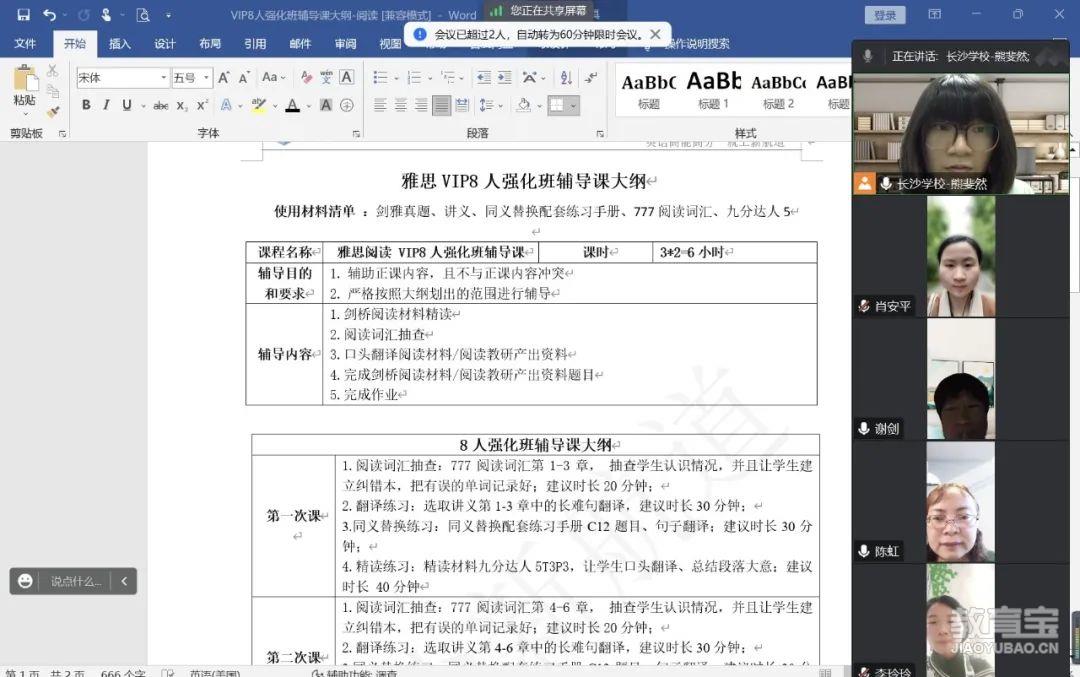Viewport: 1080px width, 677px height.
Task: Apply the black font color
Action: coord(293,105)
